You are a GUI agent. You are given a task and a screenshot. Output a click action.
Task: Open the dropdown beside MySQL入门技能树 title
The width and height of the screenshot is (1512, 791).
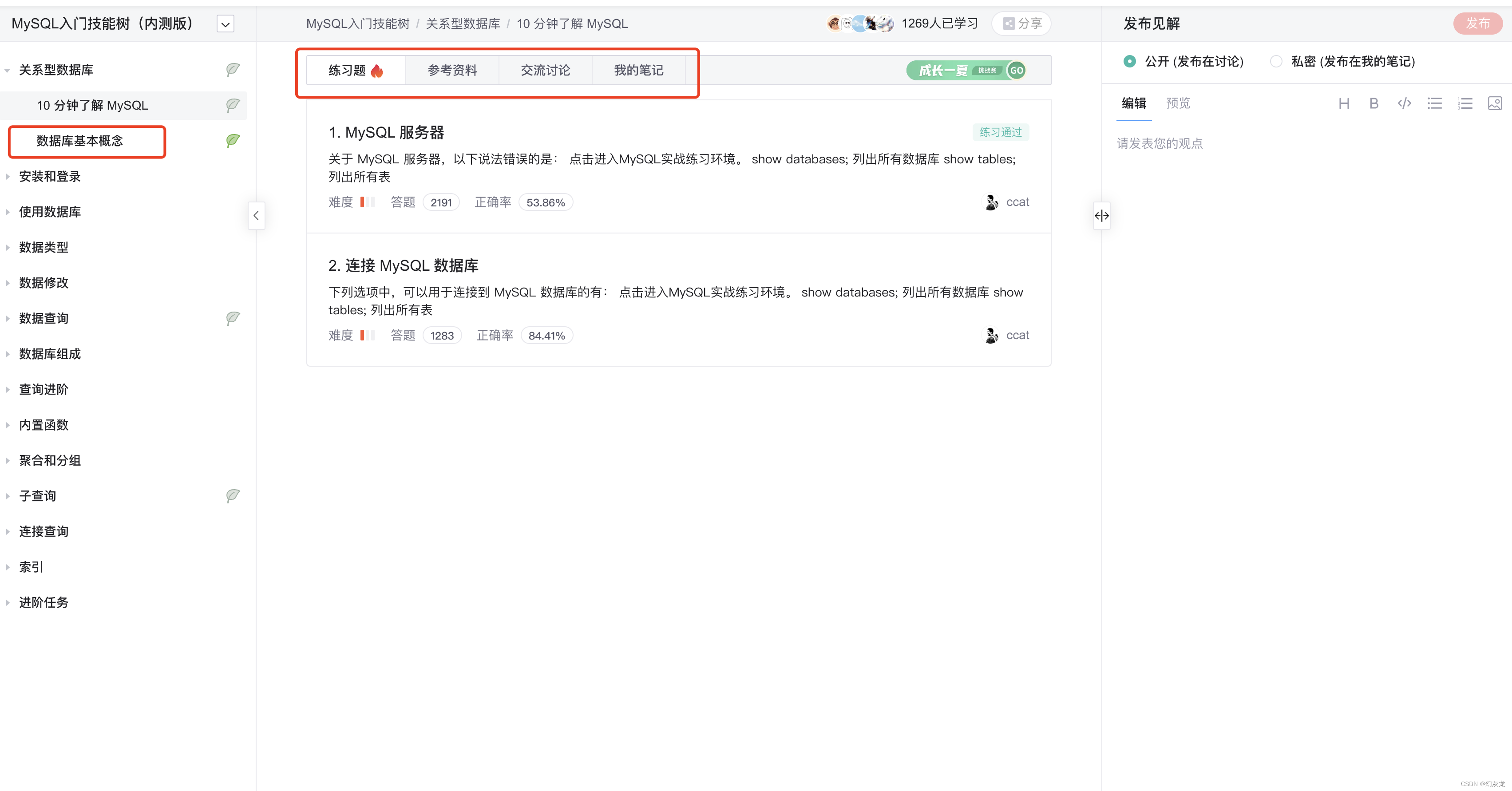225,24
